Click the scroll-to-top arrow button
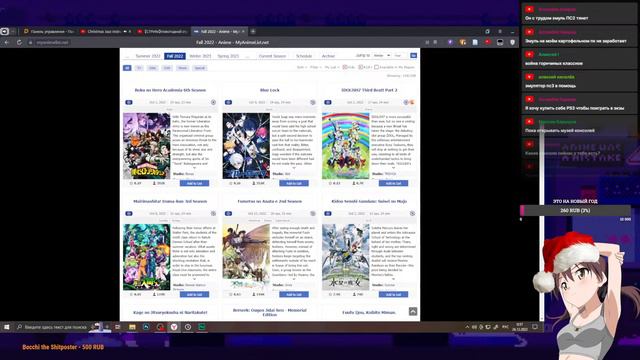The height and width of the screenshot is (360, 640). (413, 311)
